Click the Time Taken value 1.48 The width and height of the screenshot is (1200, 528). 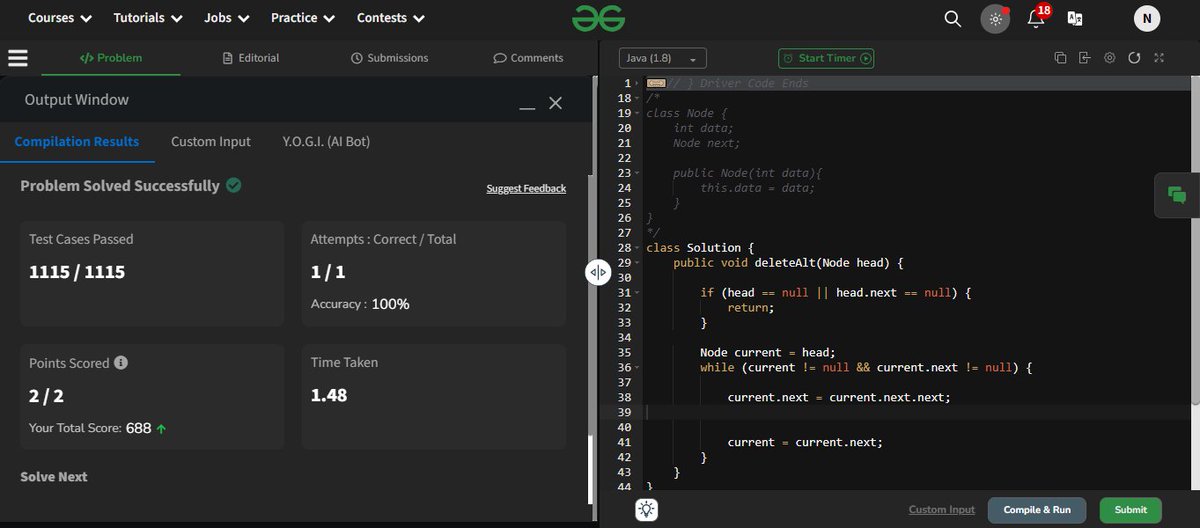click(x=329, y=395)
